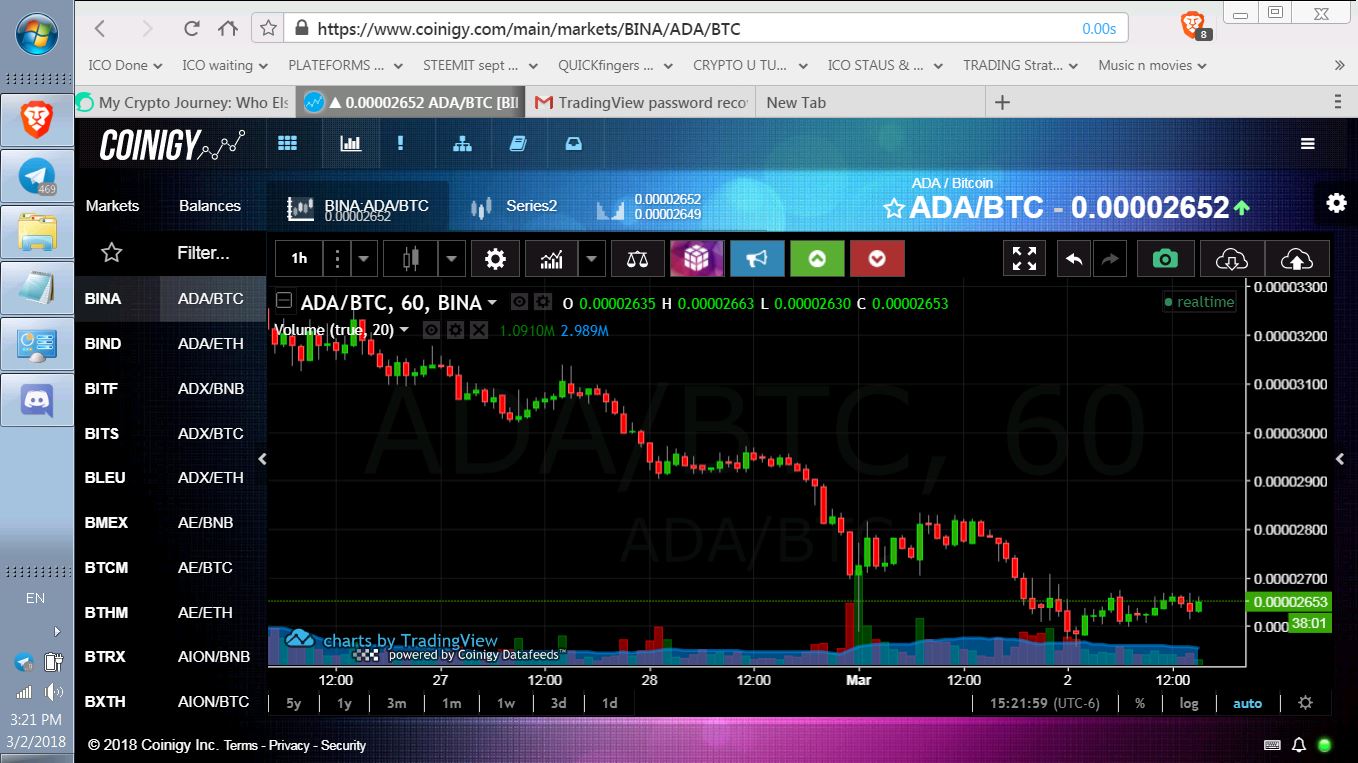Favorite ADA/BTC with star next to title

coord(894,208)
